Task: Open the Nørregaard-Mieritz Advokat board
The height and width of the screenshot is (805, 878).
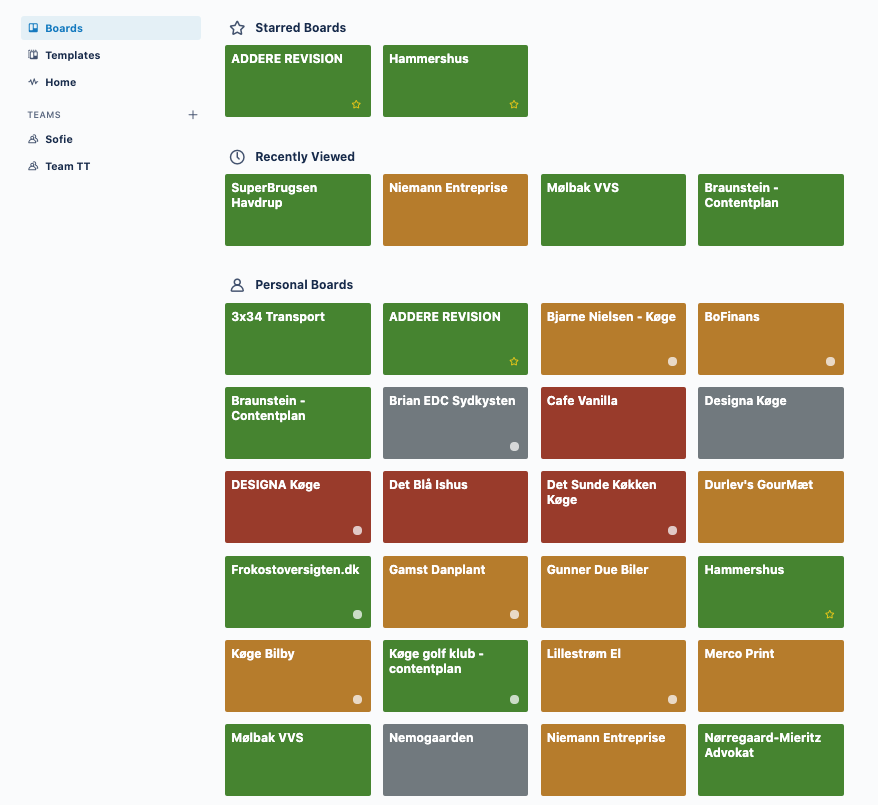Action: [x=770, y=760]
